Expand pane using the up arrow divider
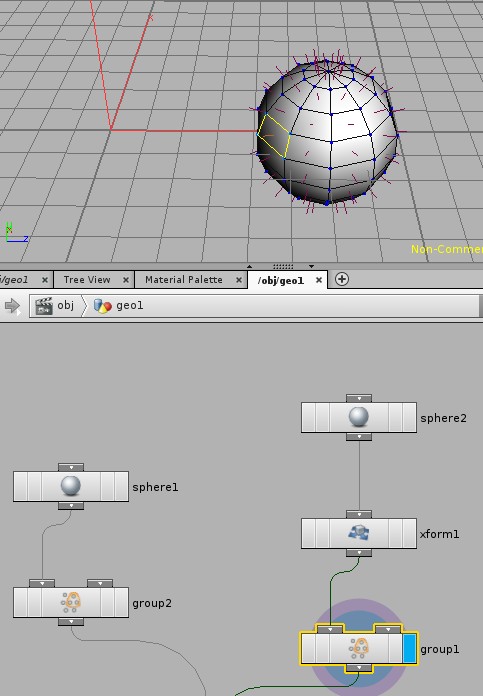483x696 pixels. pyautogui.click(x=249, y=266)
